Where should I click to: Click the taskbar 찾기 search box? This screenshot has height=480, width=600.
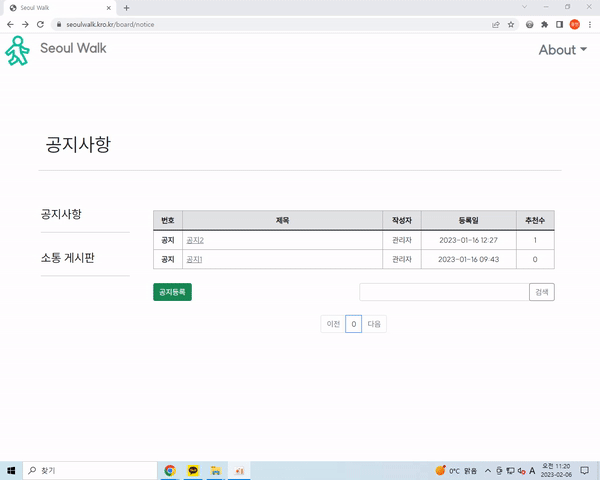click(90, 470)
